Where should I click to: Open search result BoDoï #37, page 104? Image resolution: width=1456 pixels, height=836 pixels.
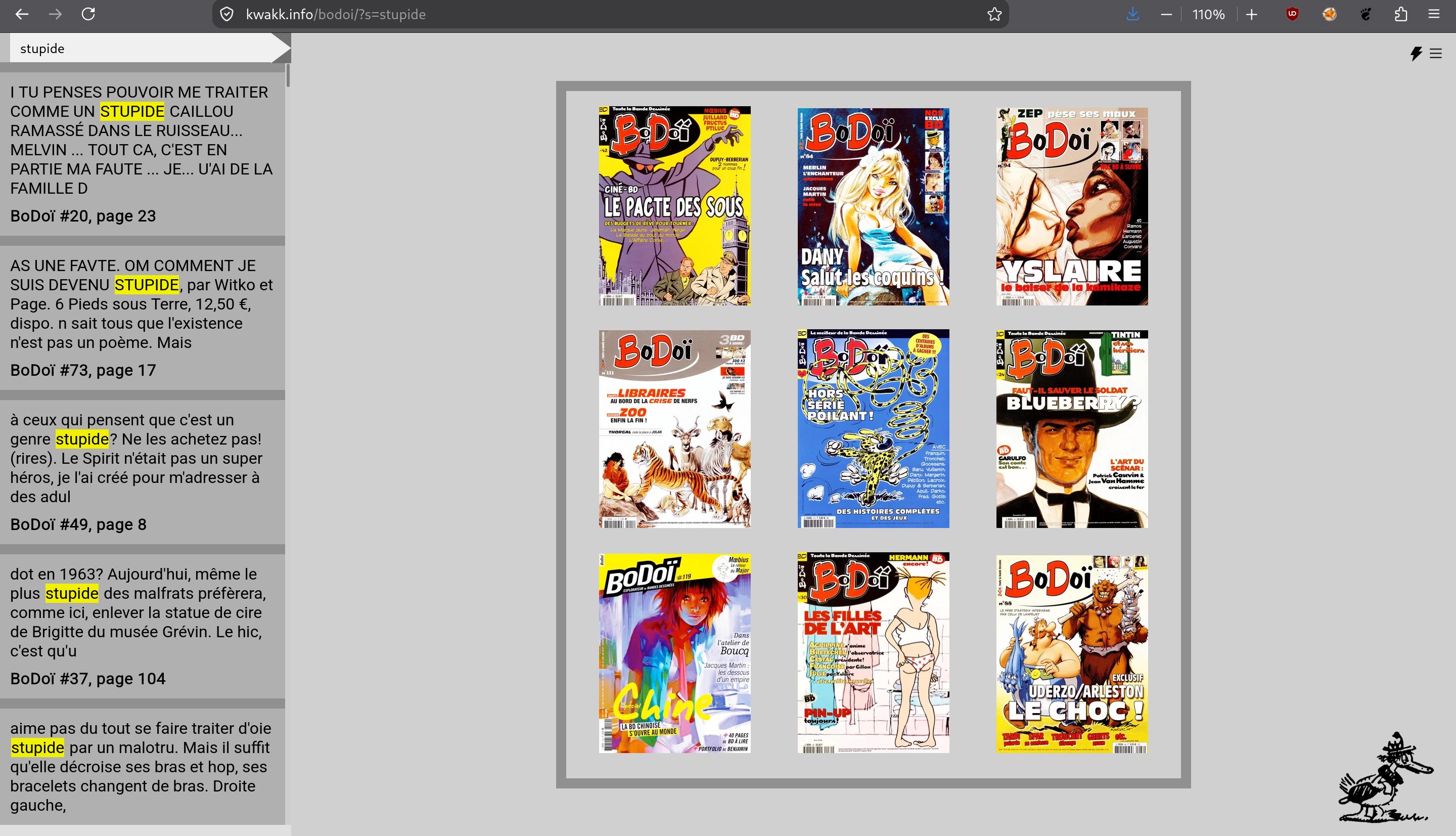143,627
